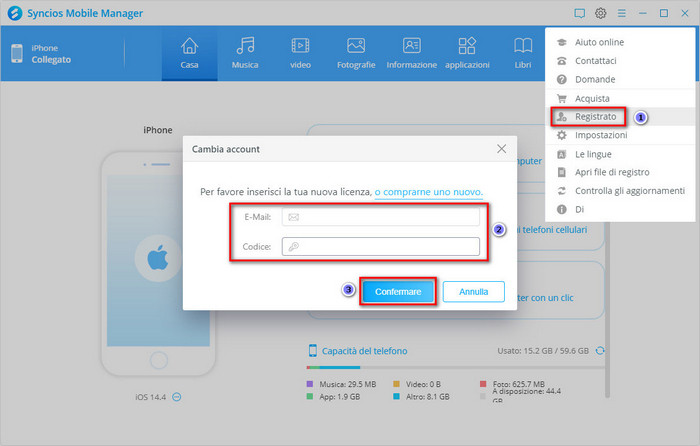This screenshot has width=700, height=446.
Task: Click the Syncios logo icon
Action: pyautogui.click(x=15, y=13)
